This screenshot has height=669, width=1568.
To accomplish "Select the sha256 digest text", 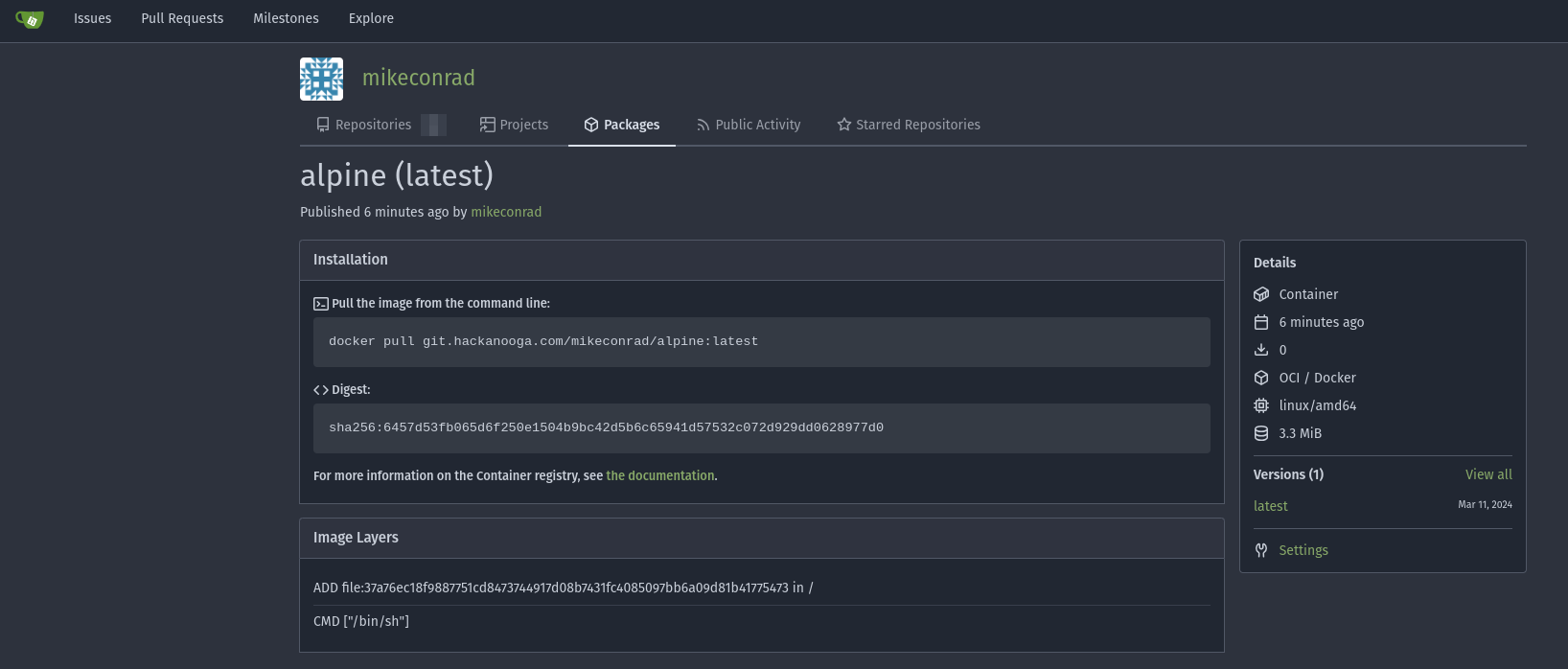I will tap(606, 427).
